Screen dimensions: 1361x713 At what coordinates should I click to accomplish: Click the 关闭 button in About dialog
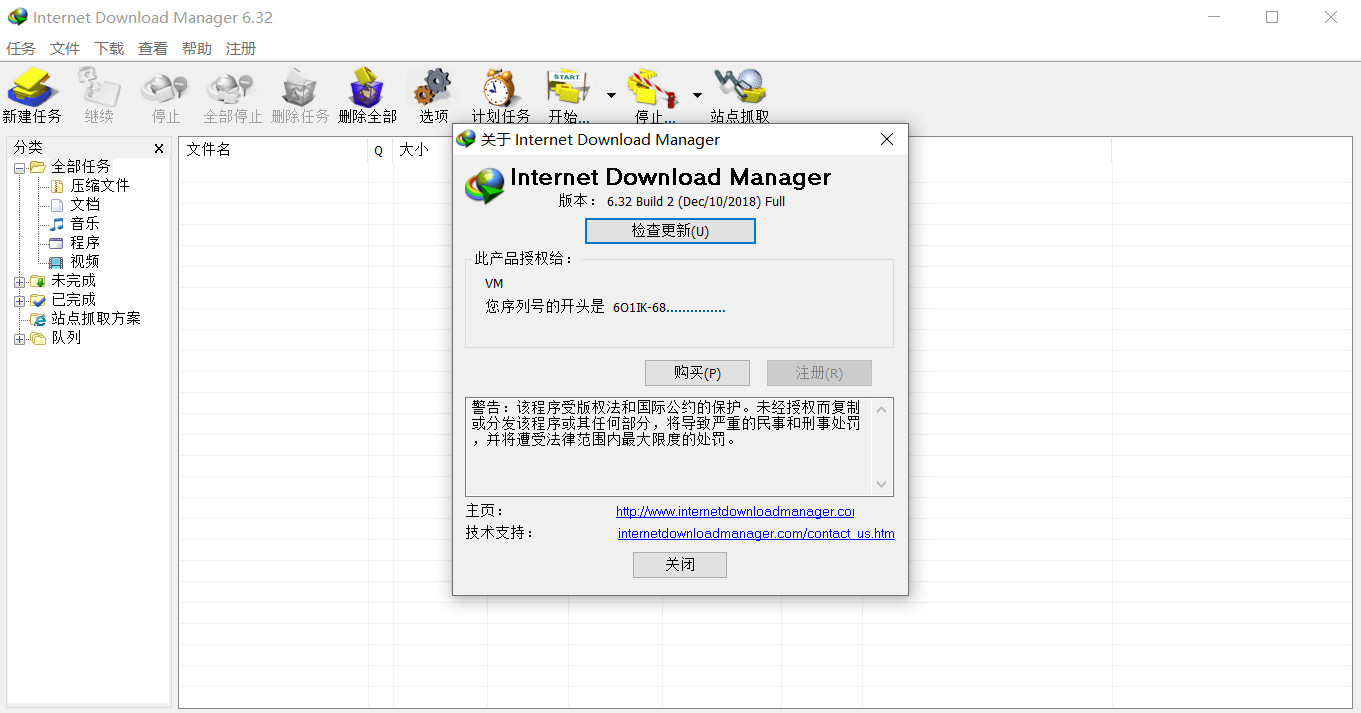coord(680,565)
